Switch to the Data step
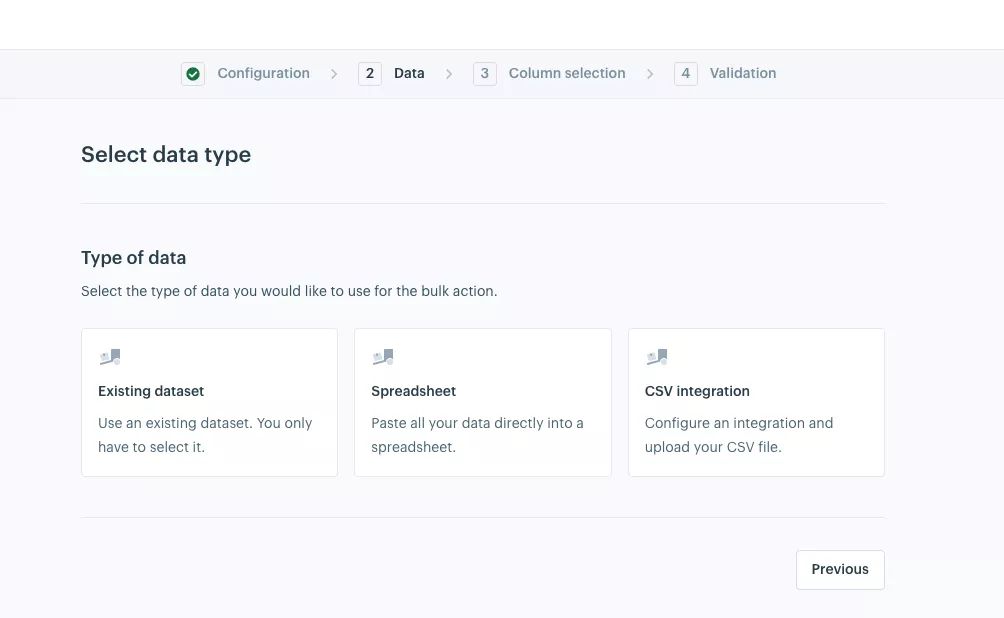This screenshot has width=1004, height=618. click(x=409, y=73)
